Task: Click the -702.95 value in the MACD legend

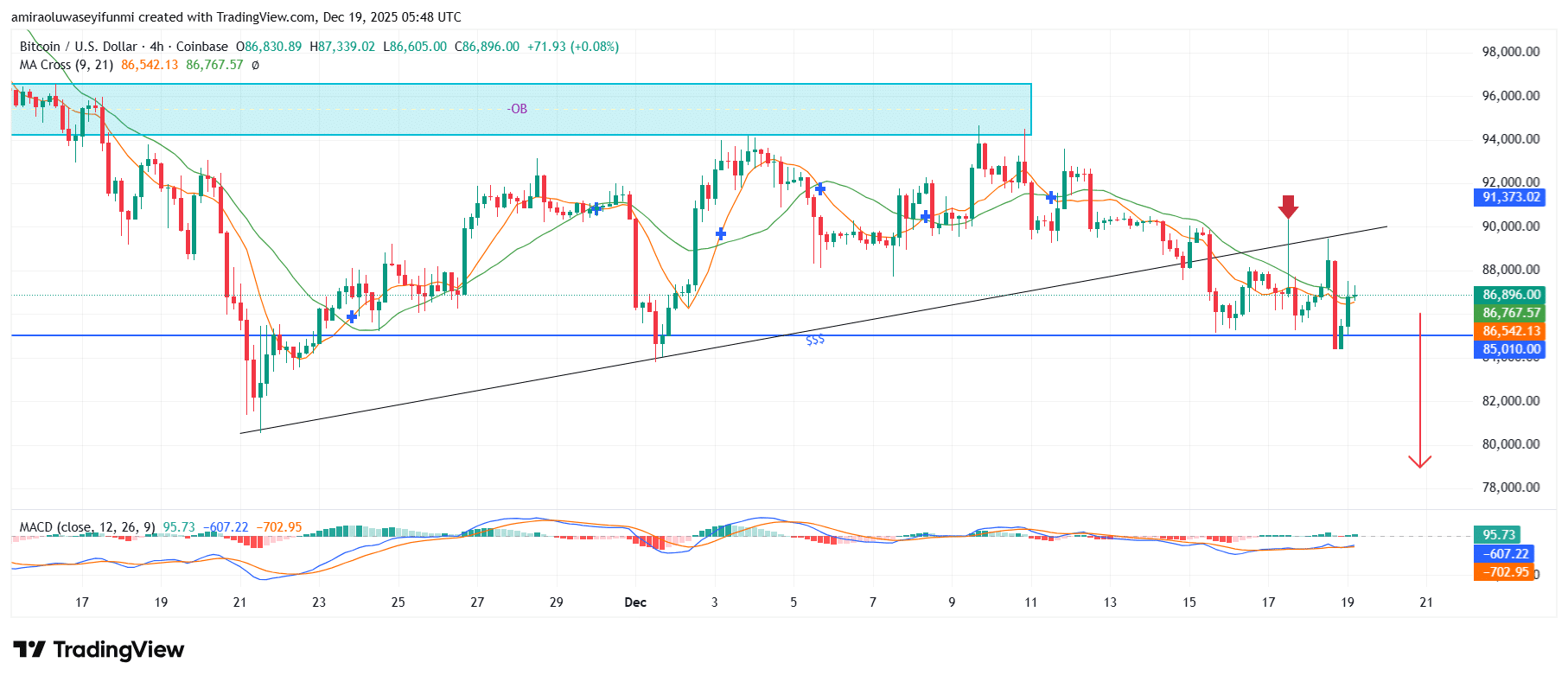Action: pyautogui.click(x=279, y=527)
